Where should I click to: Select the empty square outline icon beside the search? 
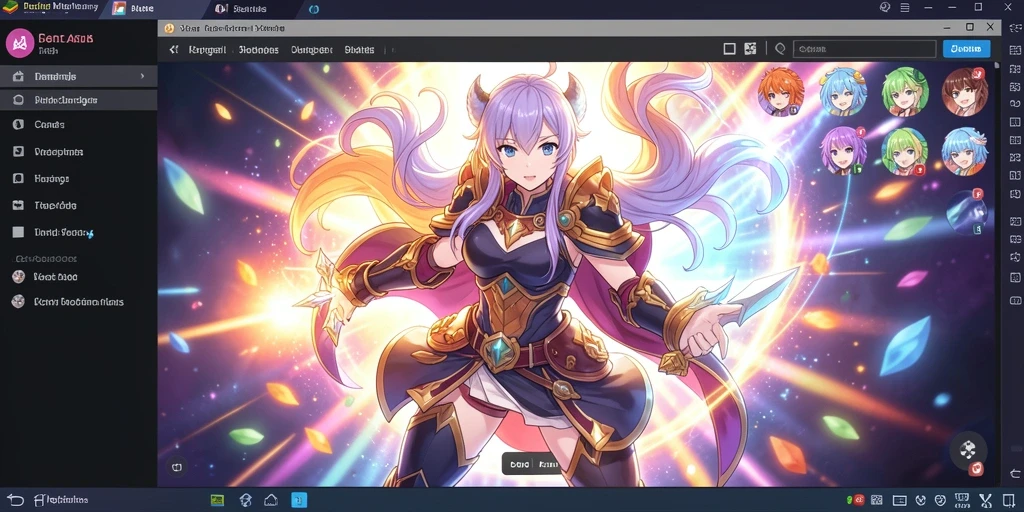[729, 49]
